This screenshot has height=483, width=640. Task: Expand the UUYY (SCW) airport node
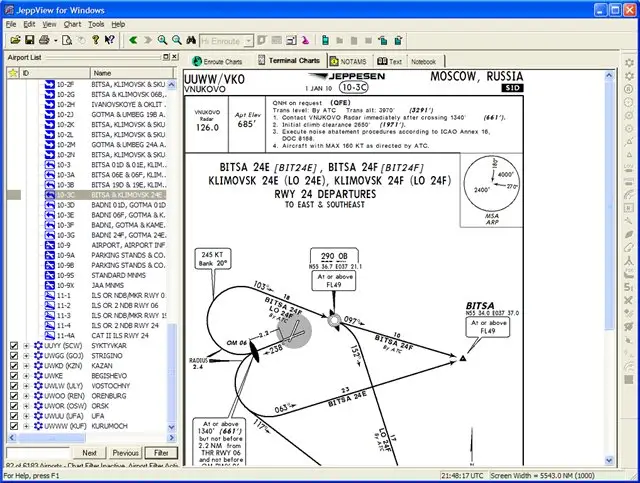tap(27, 346)
